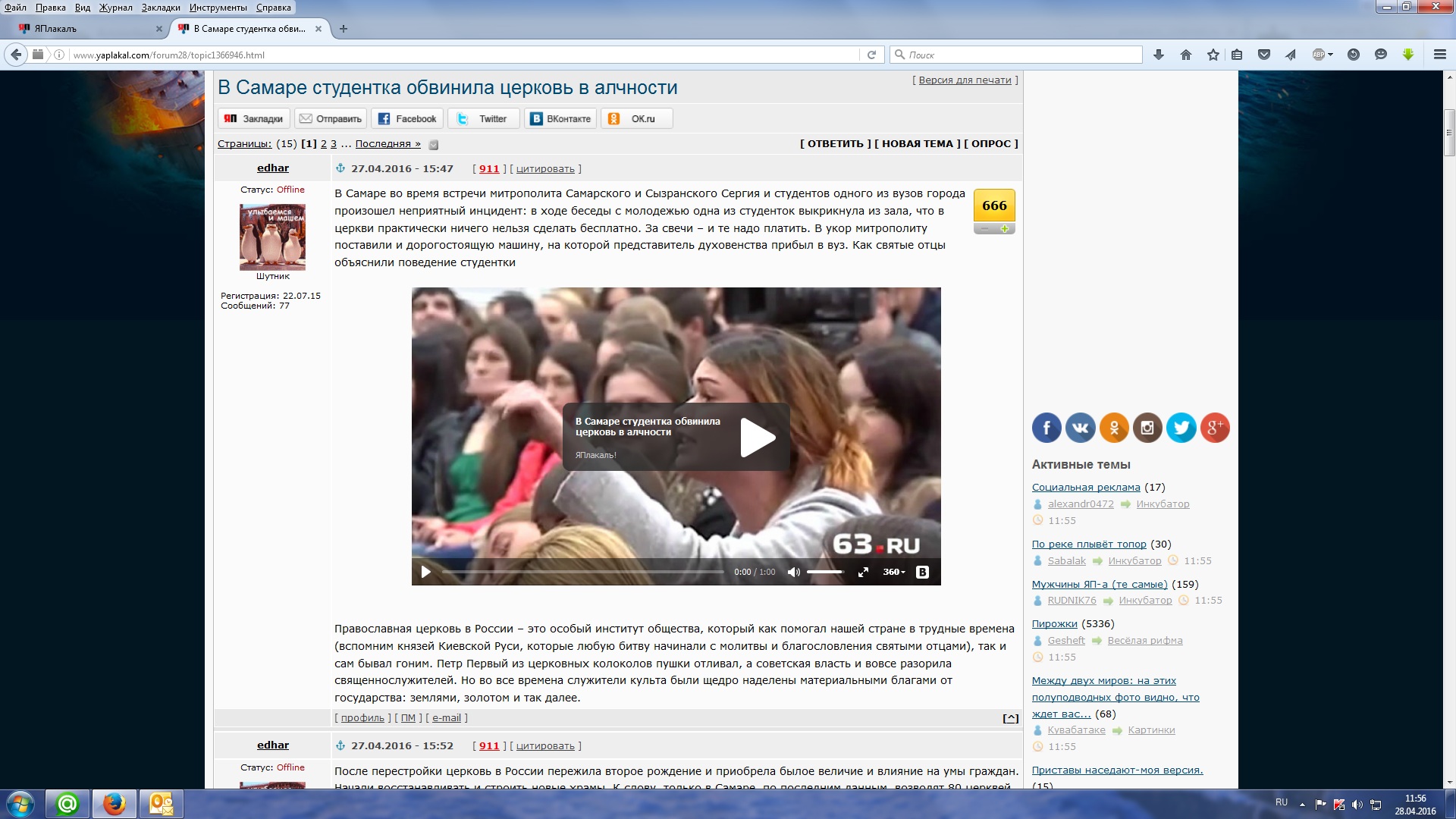Mute the video with the speaker icon
This screenshot has height=819, width=1456.
794,572
